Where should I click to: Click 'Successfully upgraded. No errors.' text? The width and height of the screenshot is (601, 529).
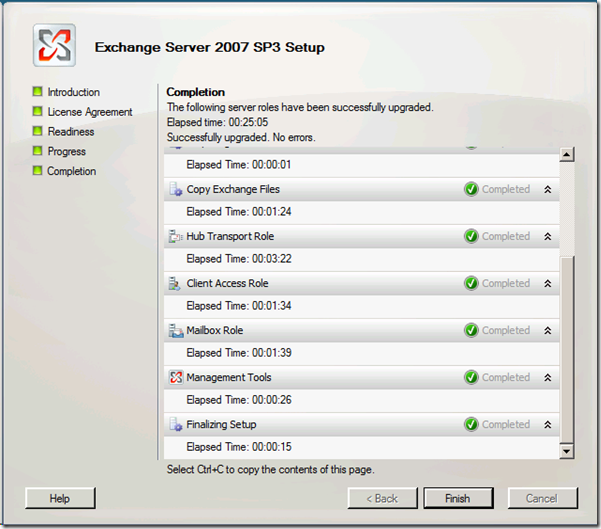click(241, 137)
